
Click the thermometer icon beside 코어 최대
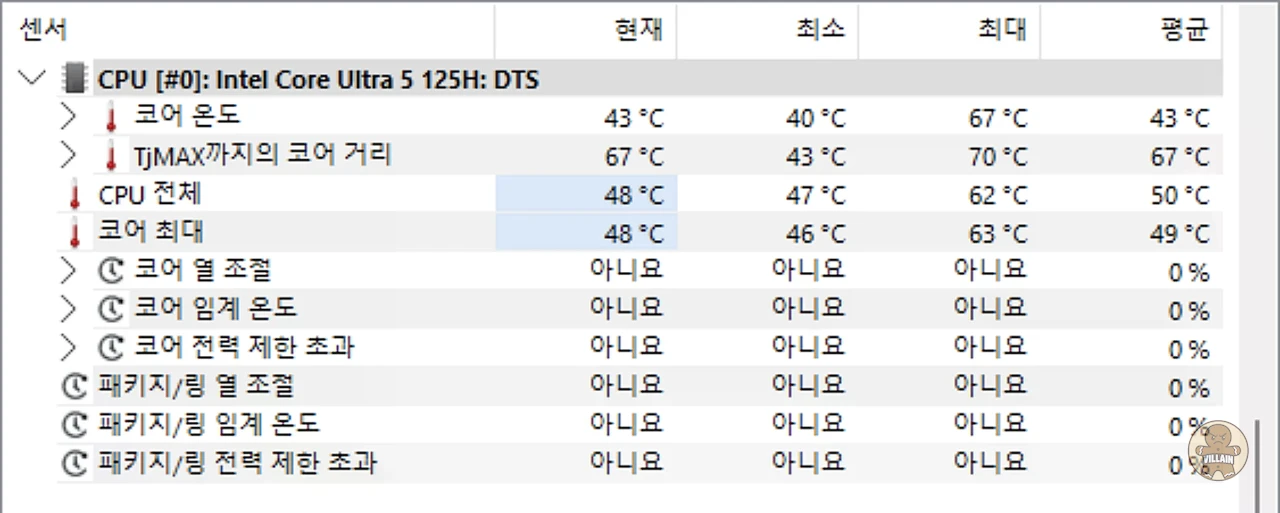[73, 233]
